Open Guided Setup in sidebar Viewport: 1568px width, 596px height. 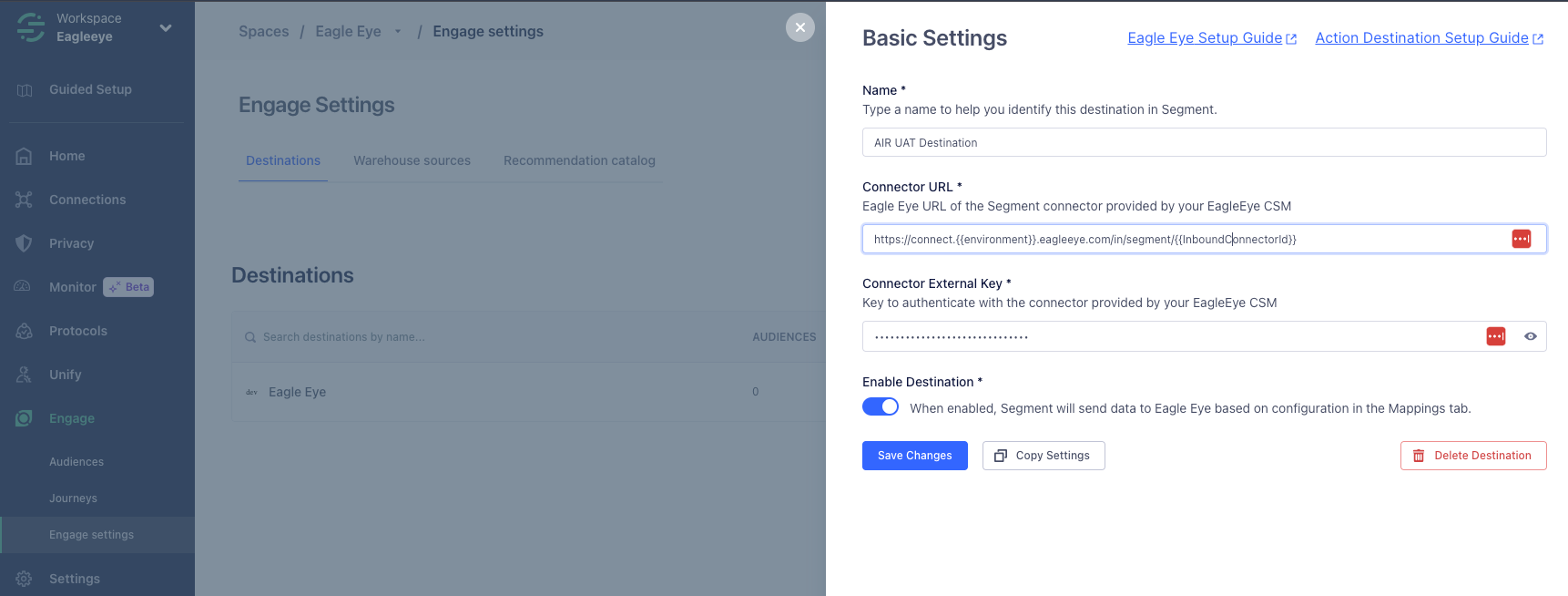pos(90,89)
